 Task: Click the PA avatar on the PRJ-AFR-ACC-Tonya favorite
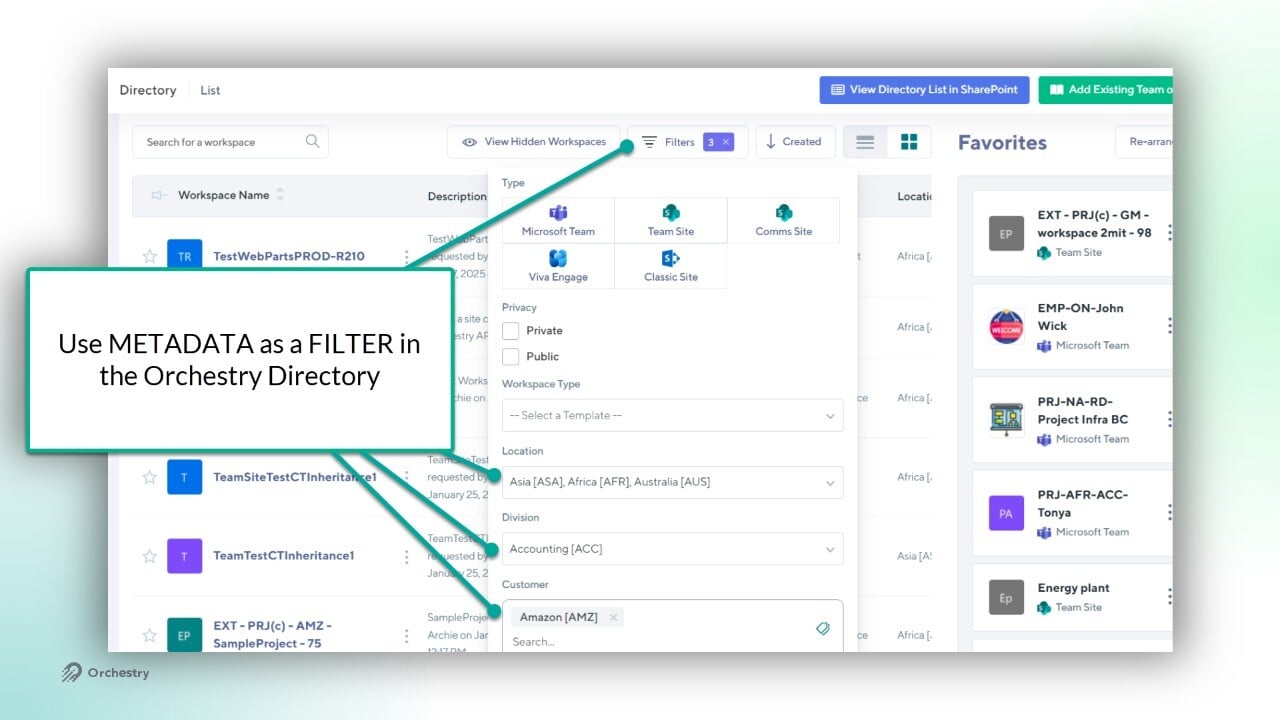[x=1006, y=513]
